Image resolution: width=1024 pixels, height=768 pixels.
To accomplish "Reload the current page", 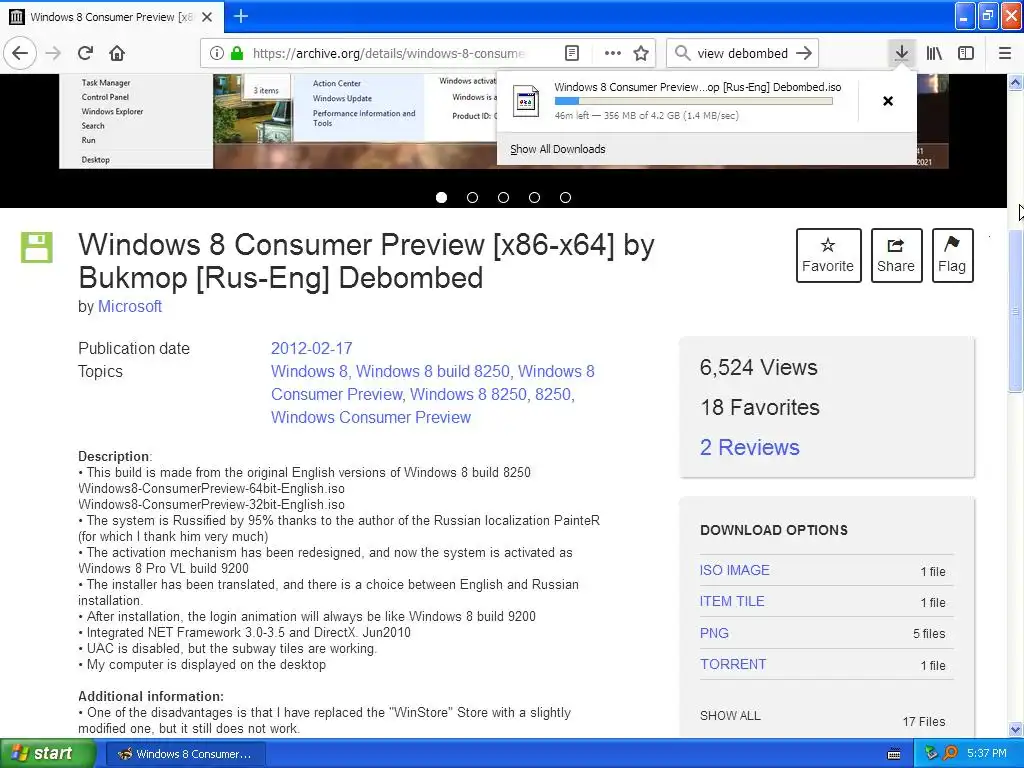I will click(x=86, y=53).
